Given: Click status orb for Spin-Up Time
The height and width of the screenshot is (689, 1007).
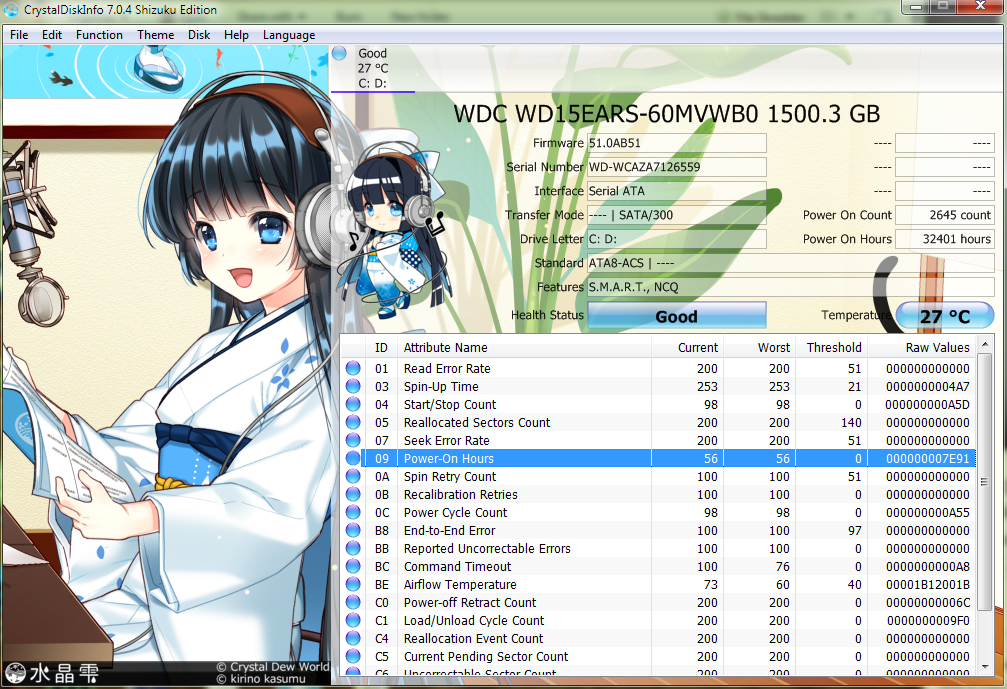Looking at the screenshot, I should click(x=353, y=386).
